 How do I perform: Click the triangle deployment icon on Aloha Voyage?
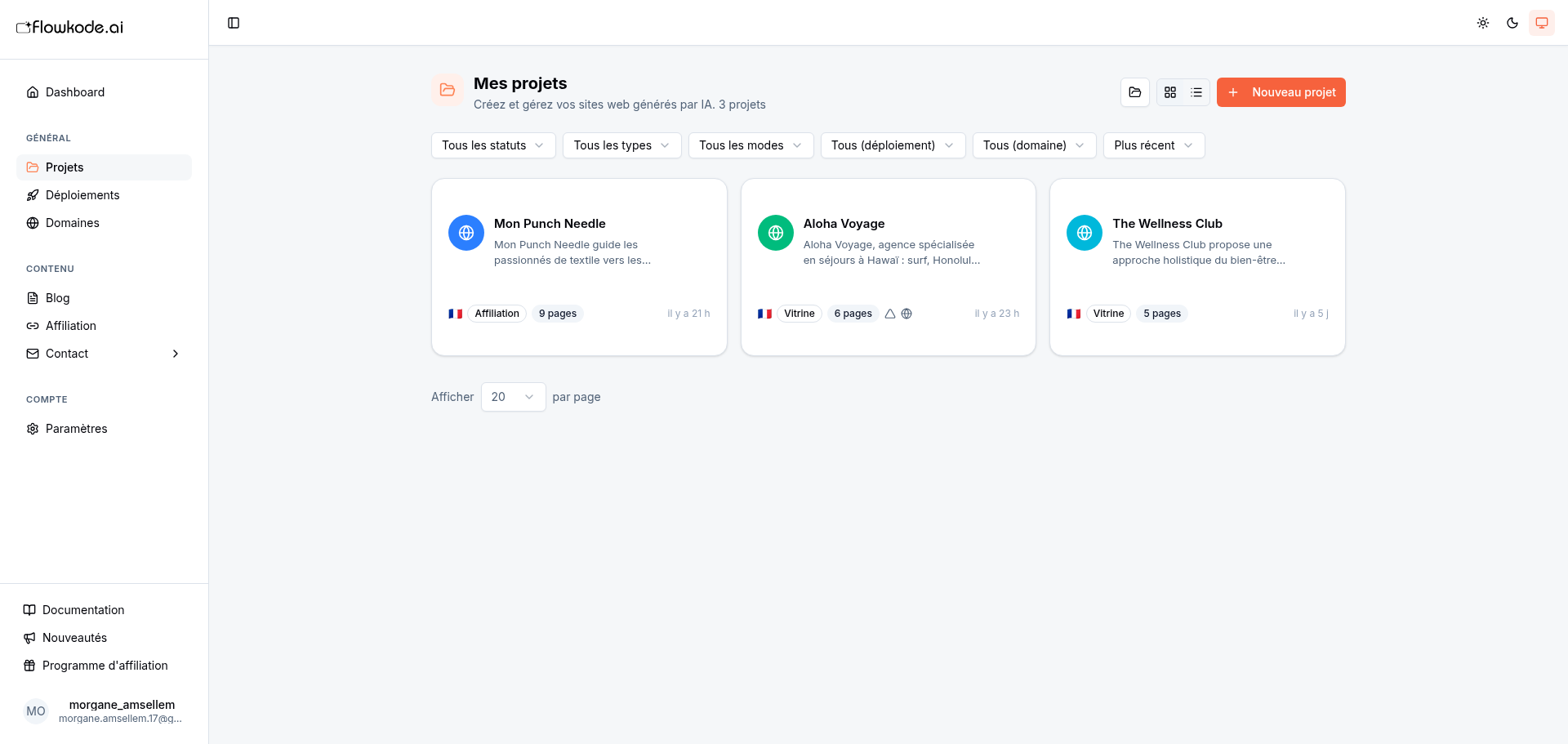tap(890, 314)
